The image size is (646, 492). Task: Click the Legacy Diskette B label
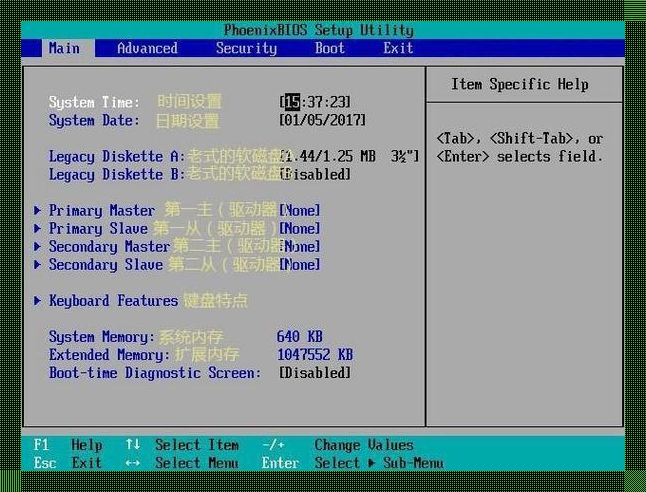pyautogui.click(x=117, y=175)
